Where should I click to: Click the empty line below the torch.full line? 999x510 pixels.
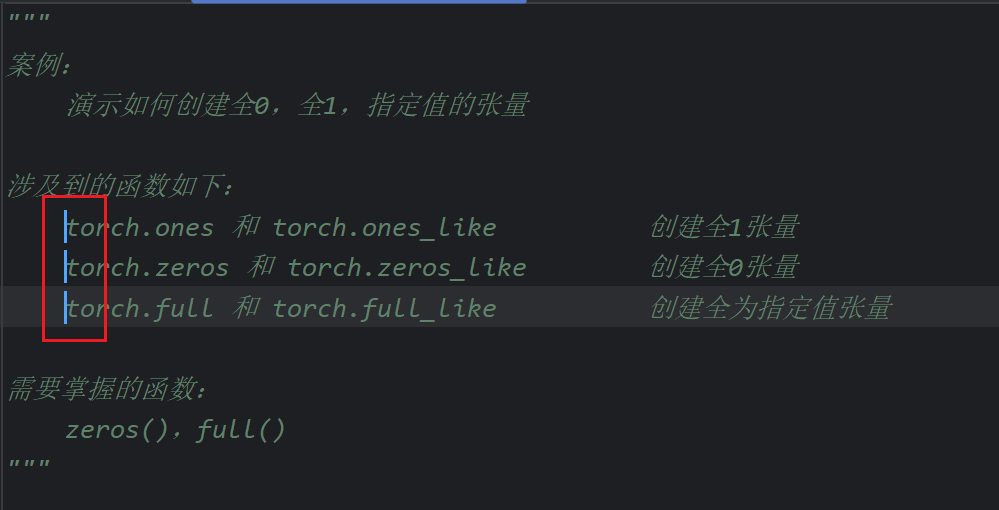[500, 348]
